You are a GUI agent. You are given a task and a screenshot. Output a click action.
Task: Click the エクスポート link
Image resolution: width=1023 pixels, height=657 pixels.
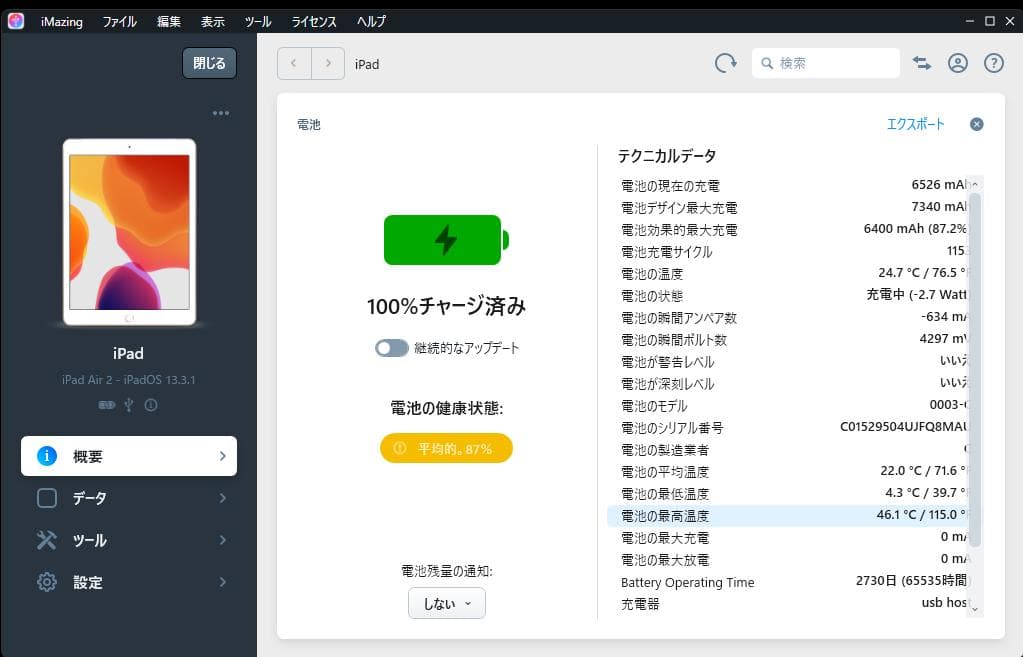point(915,124)
